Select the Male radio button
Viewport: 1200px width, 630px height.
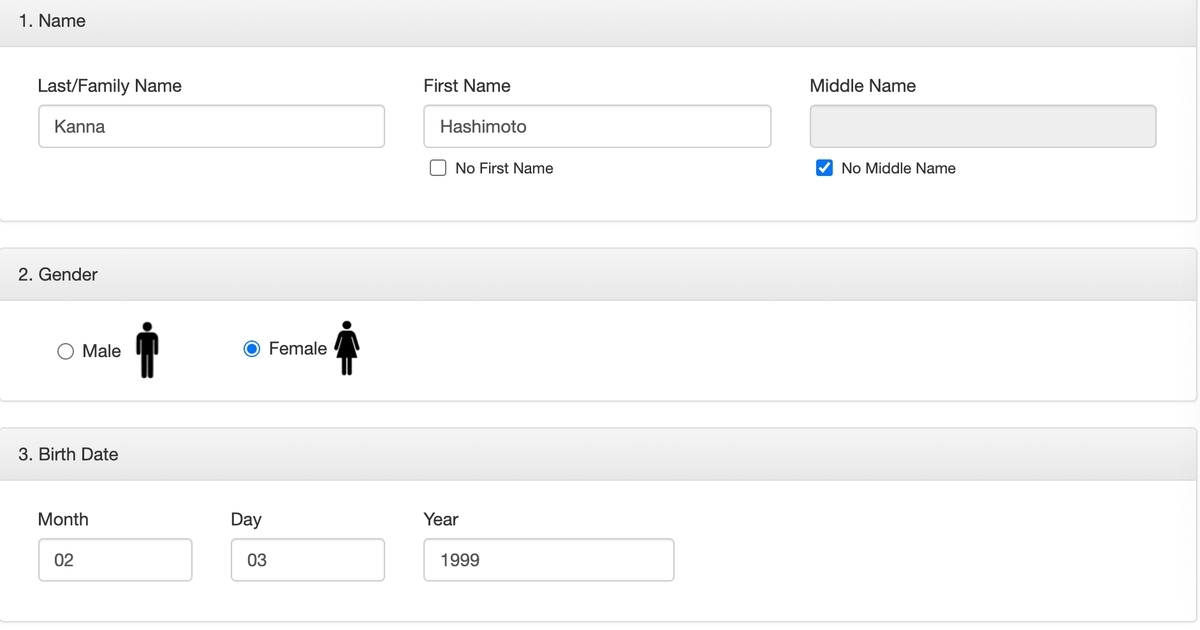65,351
